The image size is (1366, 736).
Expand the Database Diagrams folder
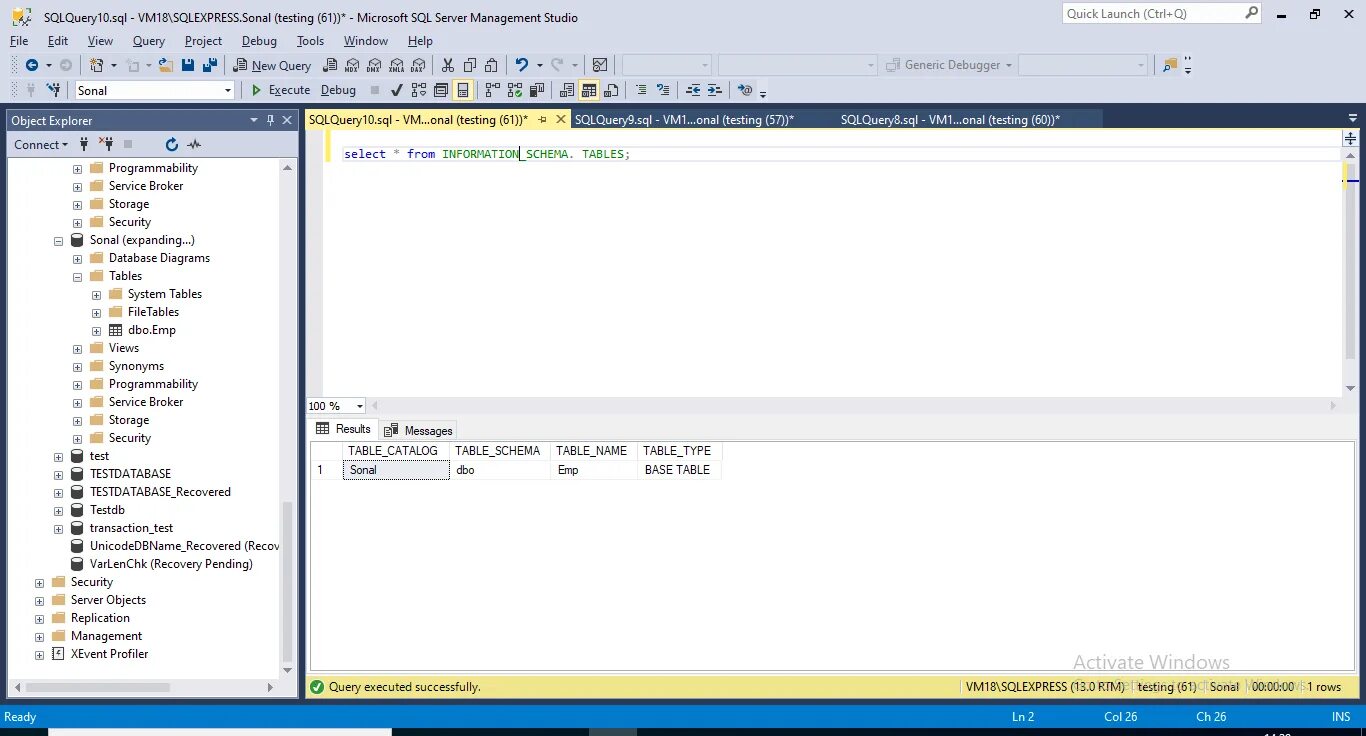(x=78, y=258)
